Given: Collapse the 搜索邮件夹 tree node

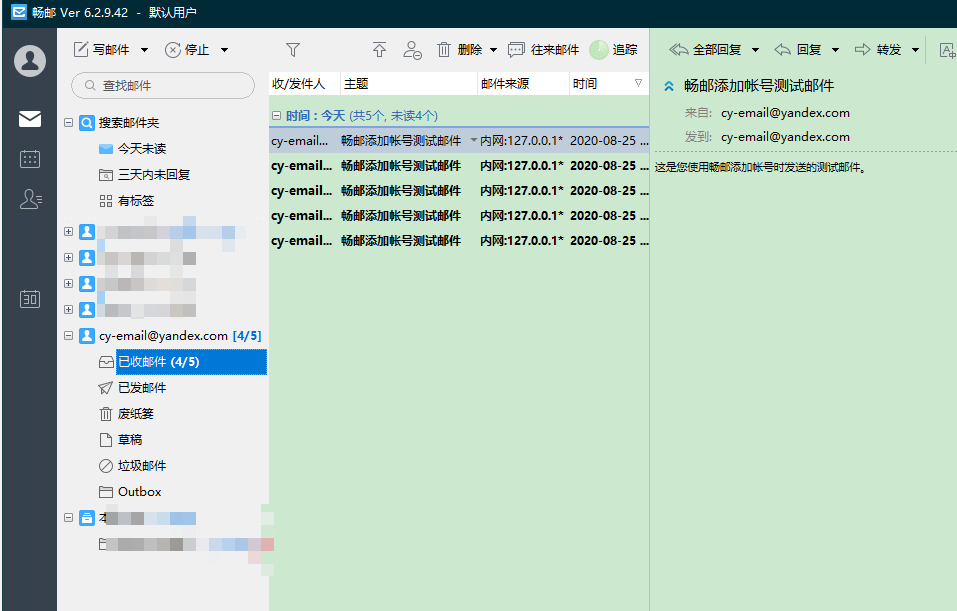Looking at the screenshot, I should coord(68,123).
